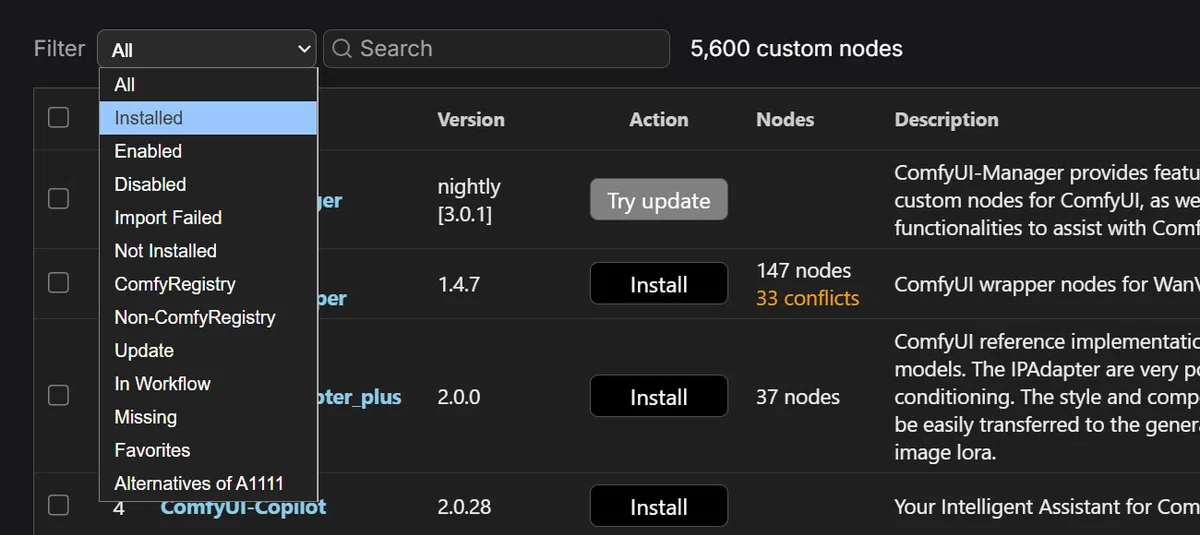Viewport: 1200px width, 535px height.
Task: Check the 1.4.7 version row checkbox
Action: [x=59, y=283]
